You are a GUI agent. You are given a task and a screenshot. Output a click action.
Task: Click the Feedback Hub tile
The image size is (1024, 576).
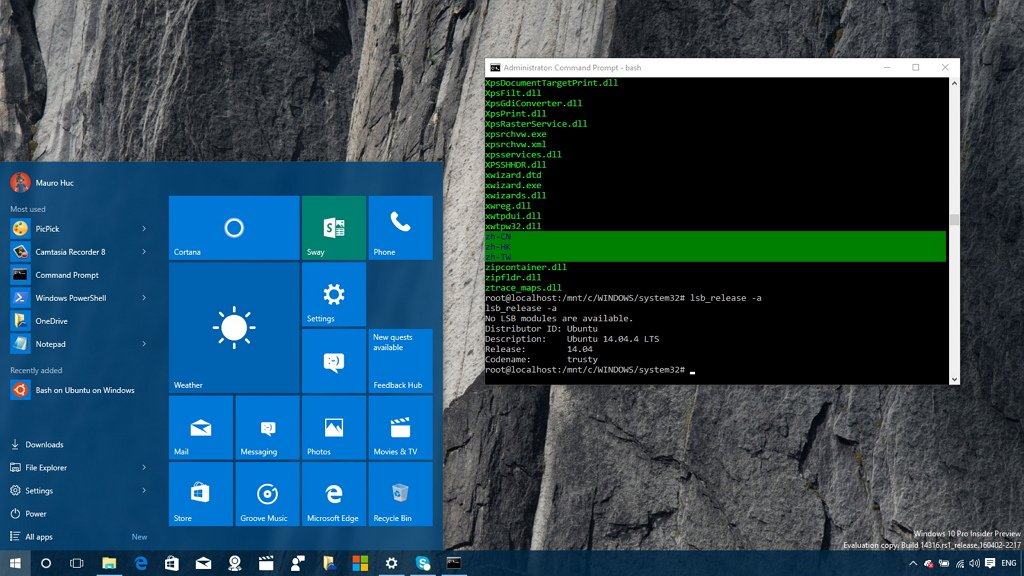(400, 361)
